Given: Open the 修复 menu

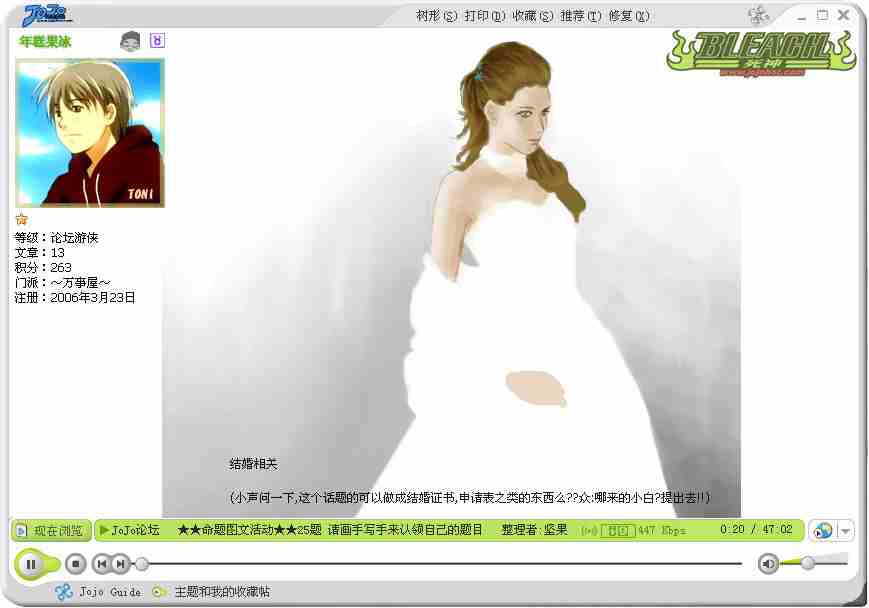Looking at the screenshot, I should [x=628, y=16].
